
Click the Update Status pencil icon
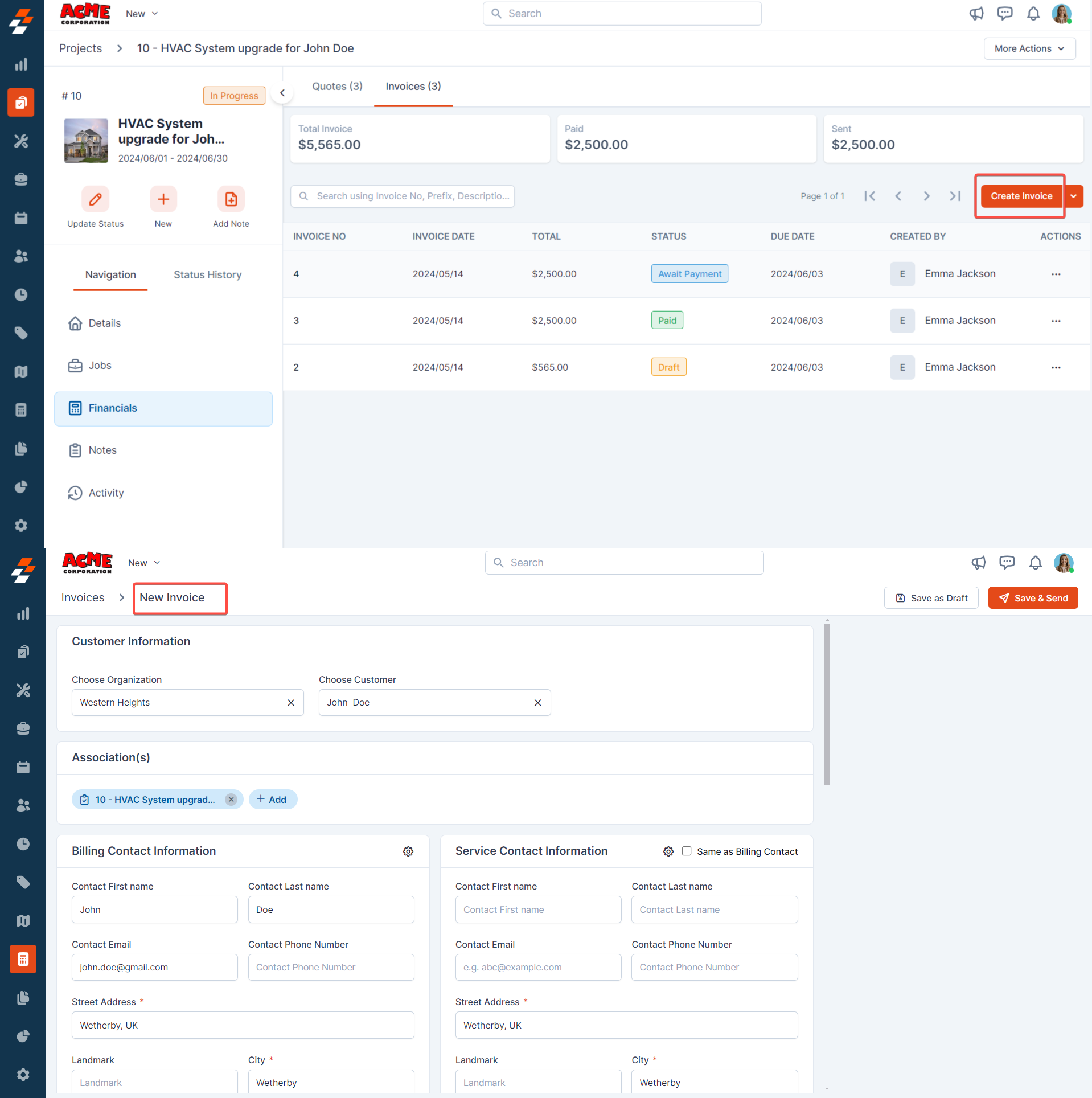(95, 199)
